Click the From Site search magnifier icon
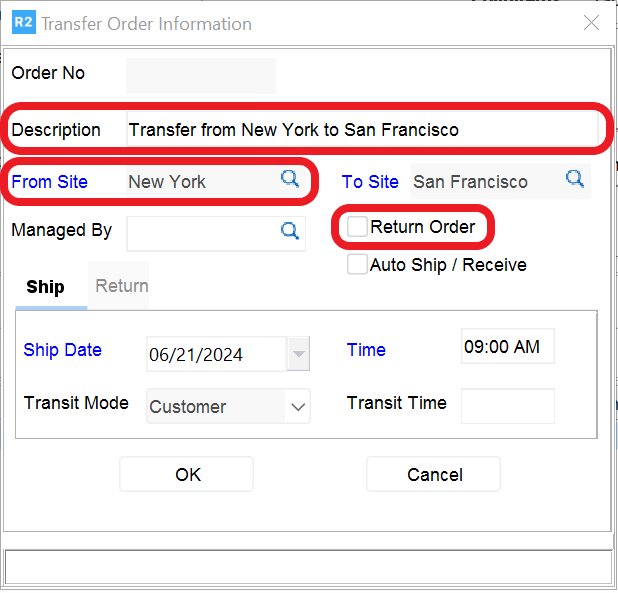 click(x=289, y=179)
